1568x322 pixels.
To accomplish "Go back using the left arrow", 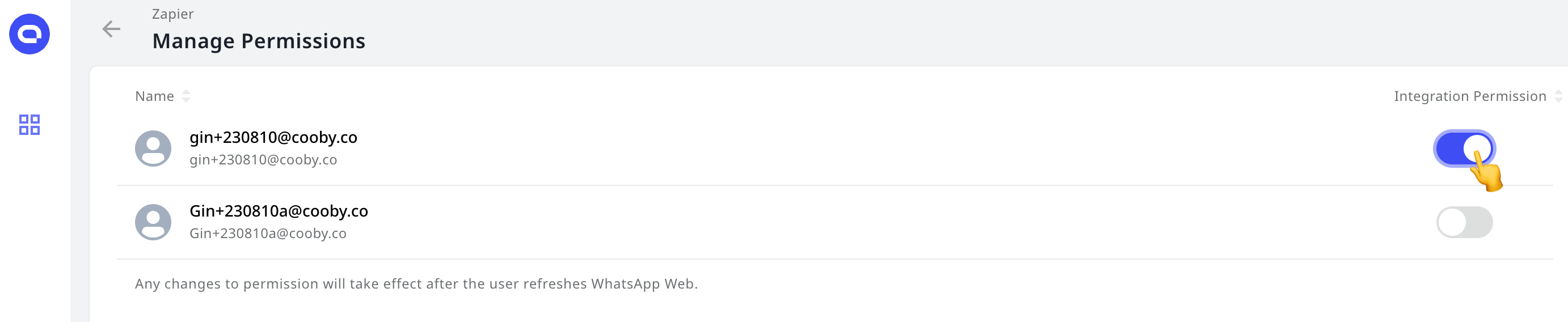I will 111,28.
